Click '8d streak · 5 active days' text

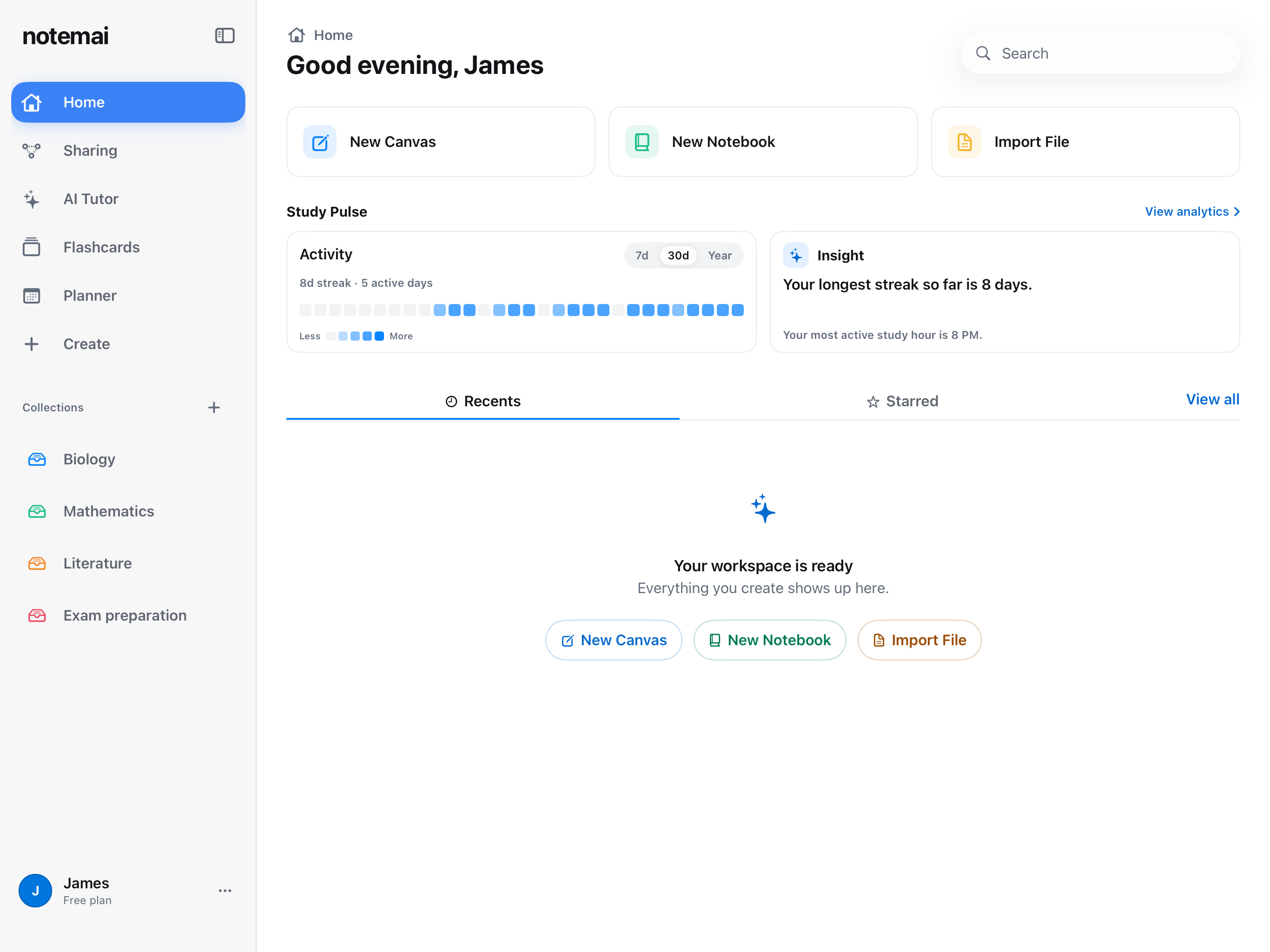click(x=366, y=283)
